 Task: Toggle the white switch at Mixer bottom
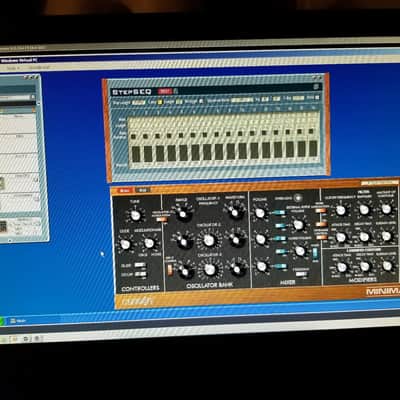[x=302, y=274]
